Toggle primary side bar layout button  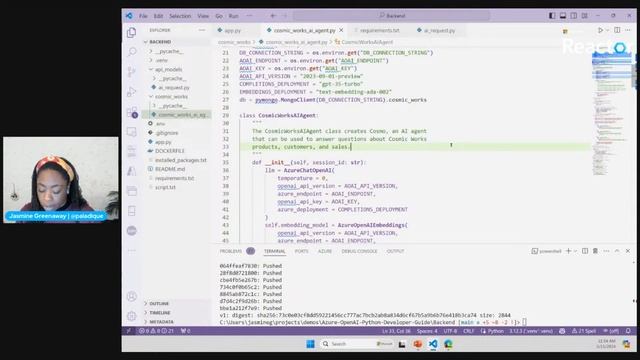tap(552, 16)
